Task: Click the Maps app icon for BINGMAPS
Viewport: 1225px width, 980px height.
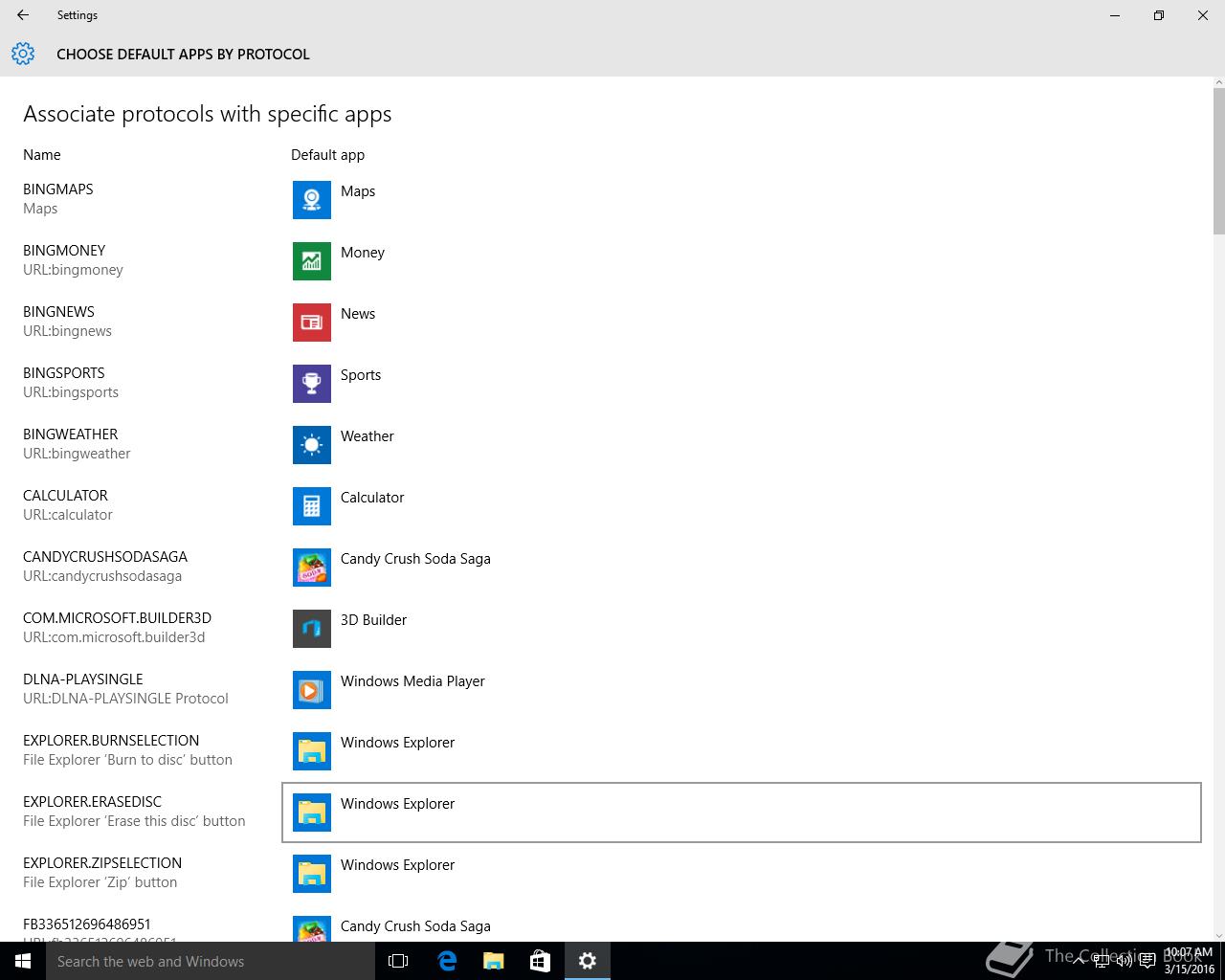Action: click(312, 199)
